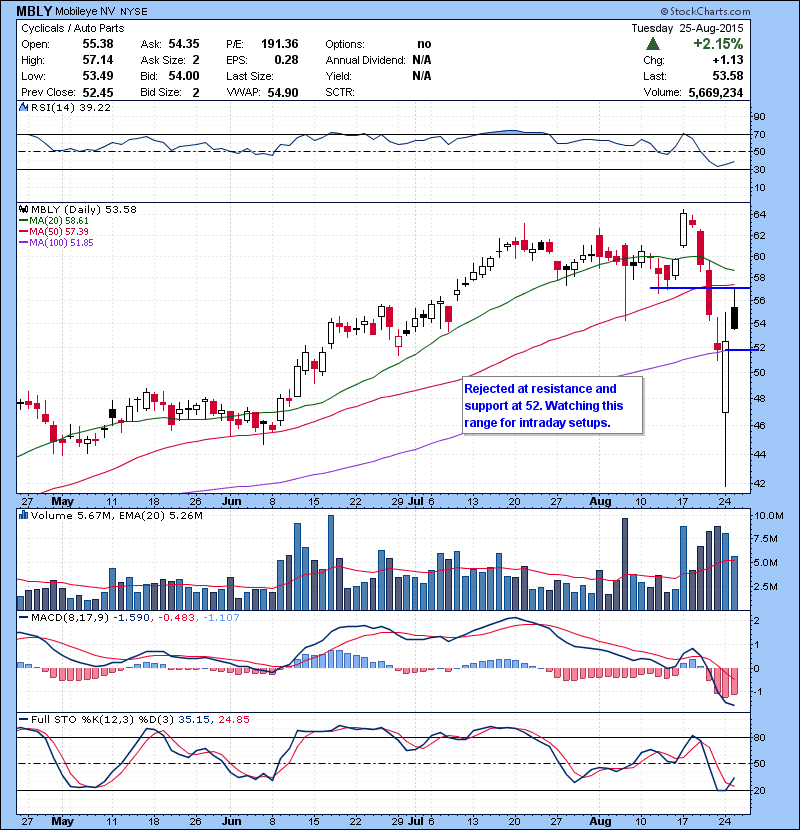Click the stochastic %D value 24.85
800x830 pixels.
point(233,719)
